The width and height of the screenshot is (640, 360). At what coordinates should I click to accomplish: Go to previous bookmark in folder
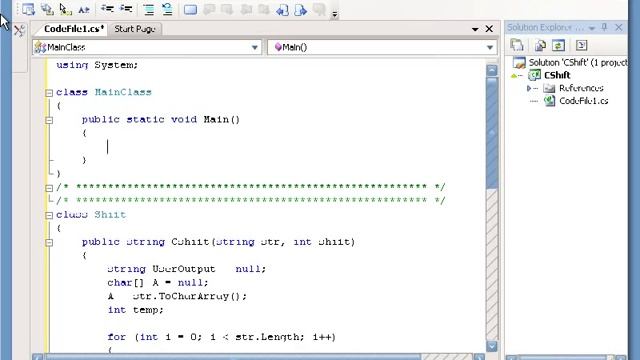coord(246,9)
